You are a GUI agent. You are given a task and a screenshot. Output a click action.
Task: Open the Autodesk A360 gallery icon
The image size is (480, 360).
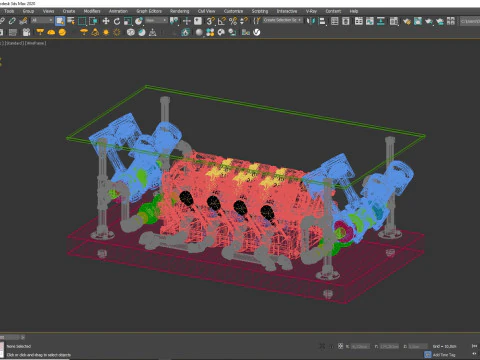[451, 21]
